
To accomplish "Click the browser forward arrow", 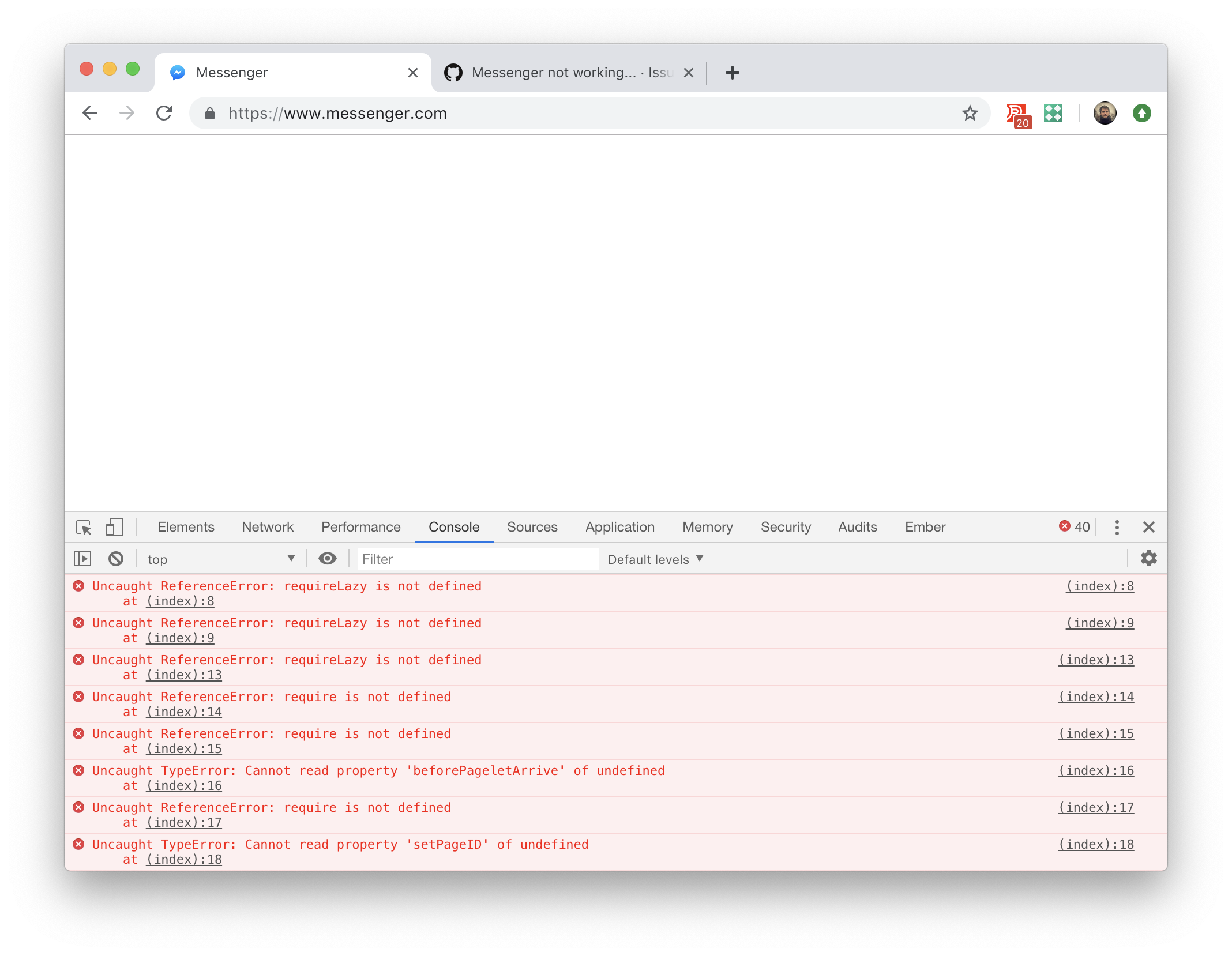I will (x=127, y=113).
